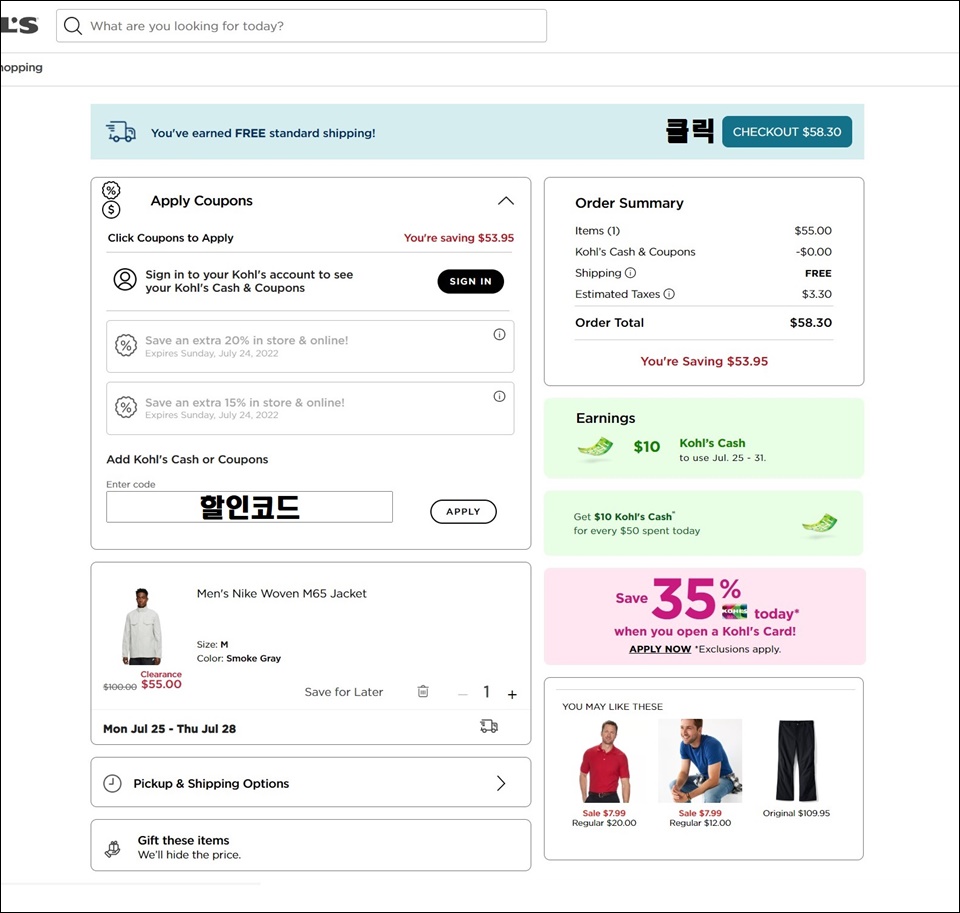The image size is (960, 913).
Task: Click the Kohl's logo
Action: click(x=20, y=25)
